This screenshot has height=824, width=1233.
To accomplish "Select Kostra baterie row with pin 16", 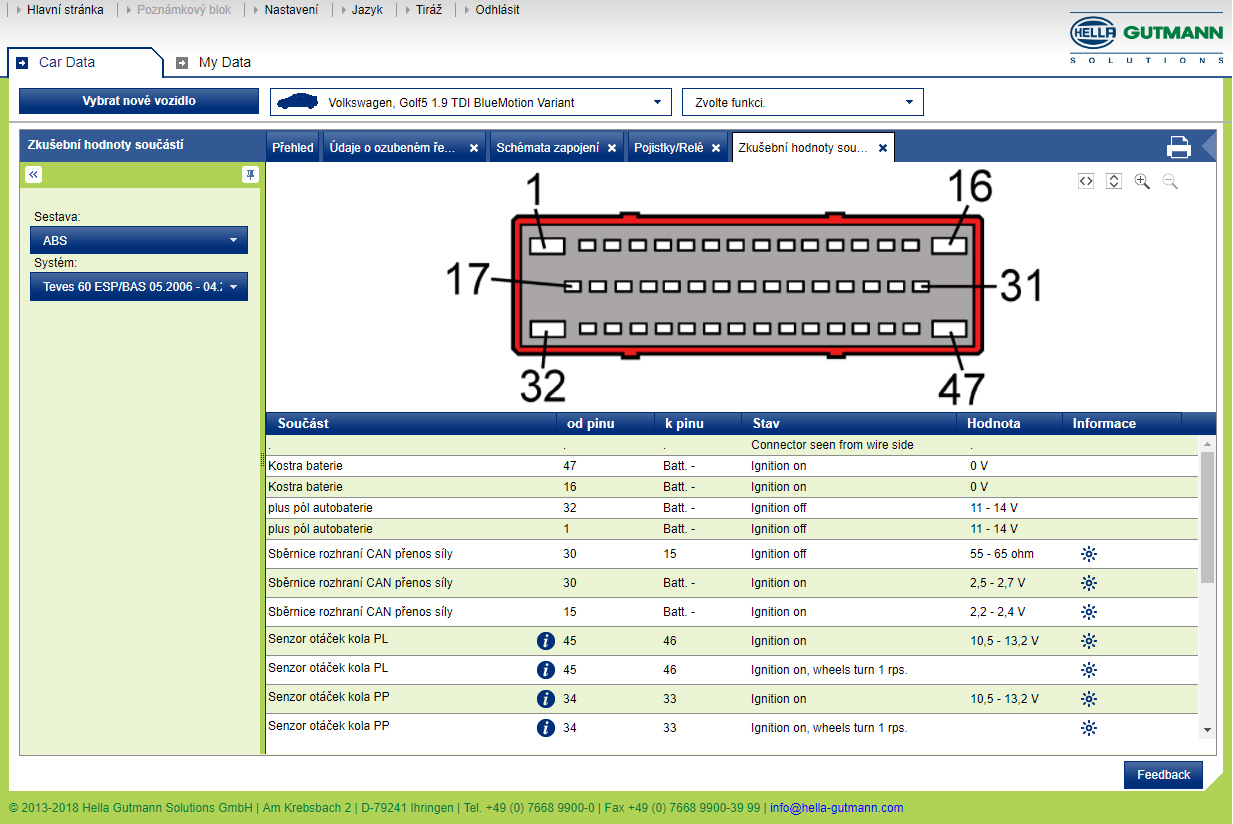I will [731, 487].
